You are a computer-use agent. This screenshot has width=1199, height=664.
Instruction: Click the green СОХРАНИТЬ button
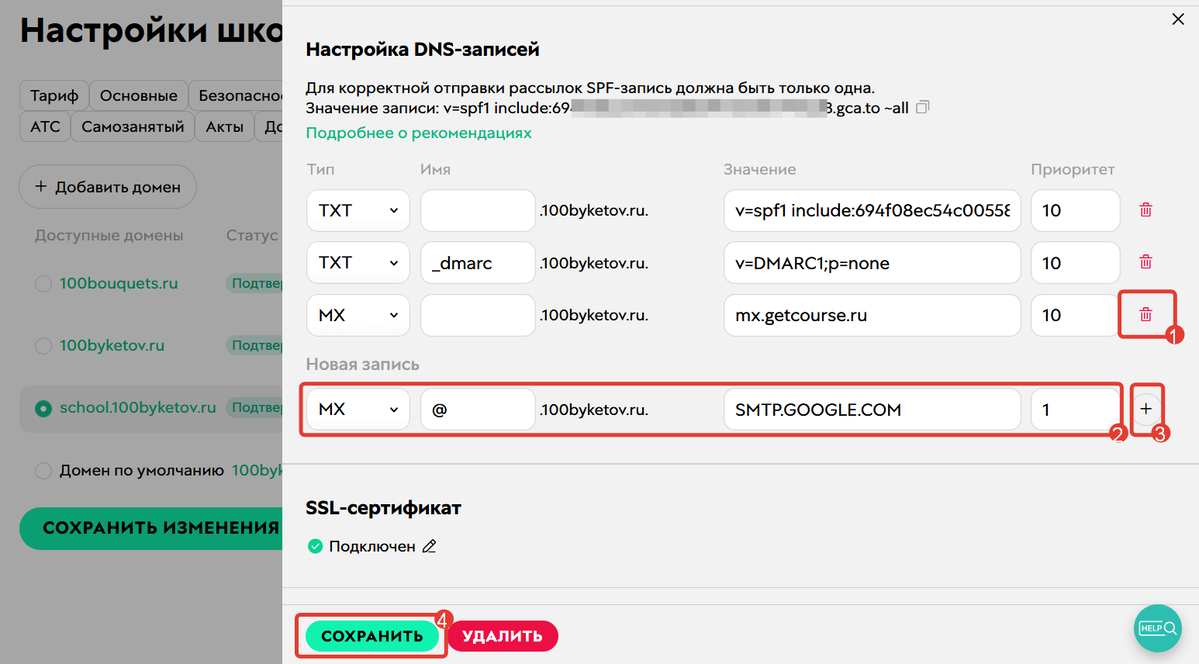point(372,636)
